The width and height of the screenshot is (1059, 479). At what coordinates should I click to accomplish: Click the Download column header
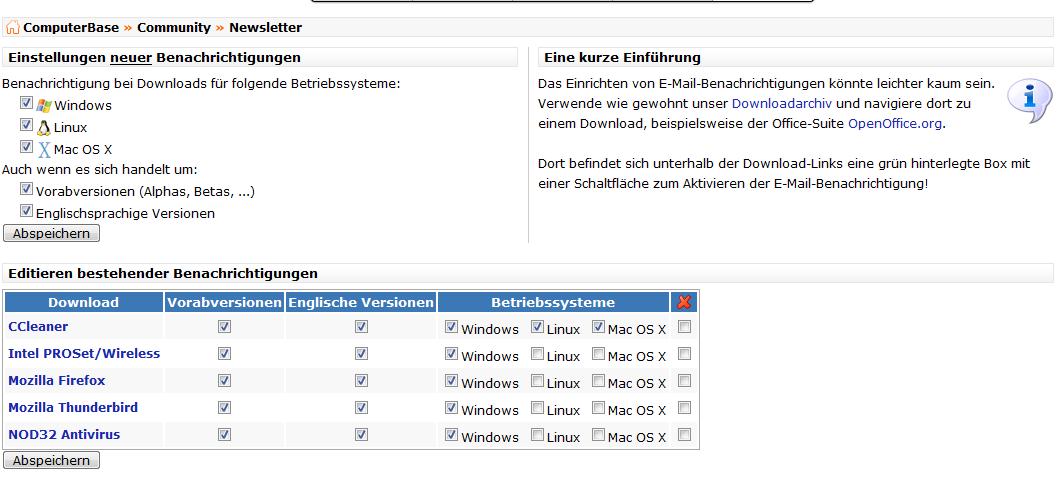tap(84, 302)
